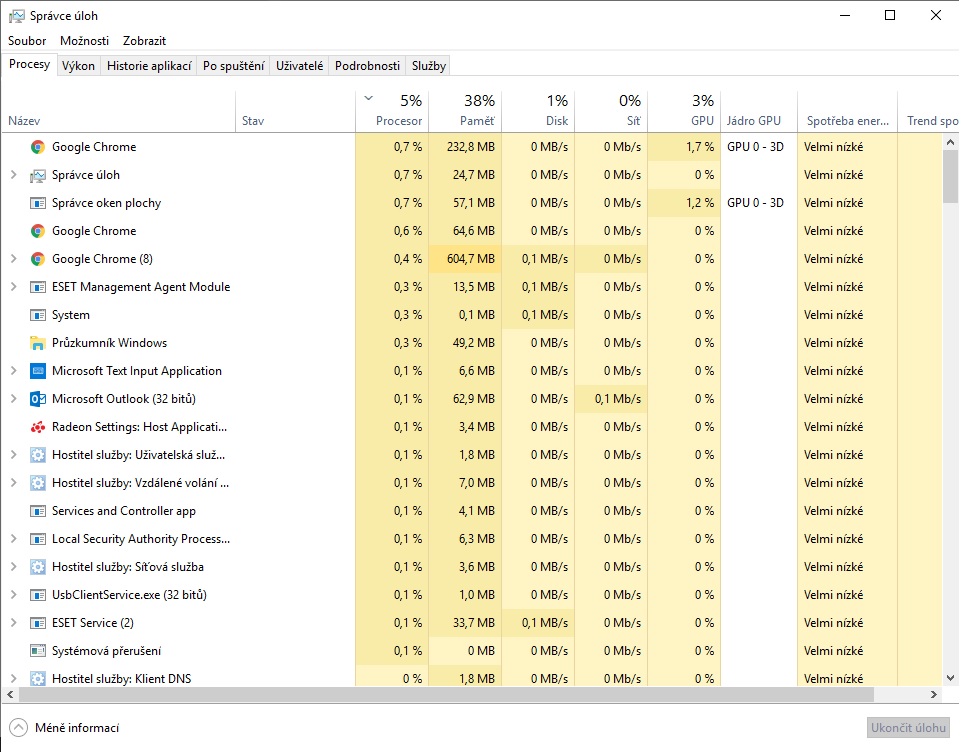Switch to the Podrobnosti tab
The width and height of the screenshot is (961, 752).
pyautogui.click(x=368, y=66)
